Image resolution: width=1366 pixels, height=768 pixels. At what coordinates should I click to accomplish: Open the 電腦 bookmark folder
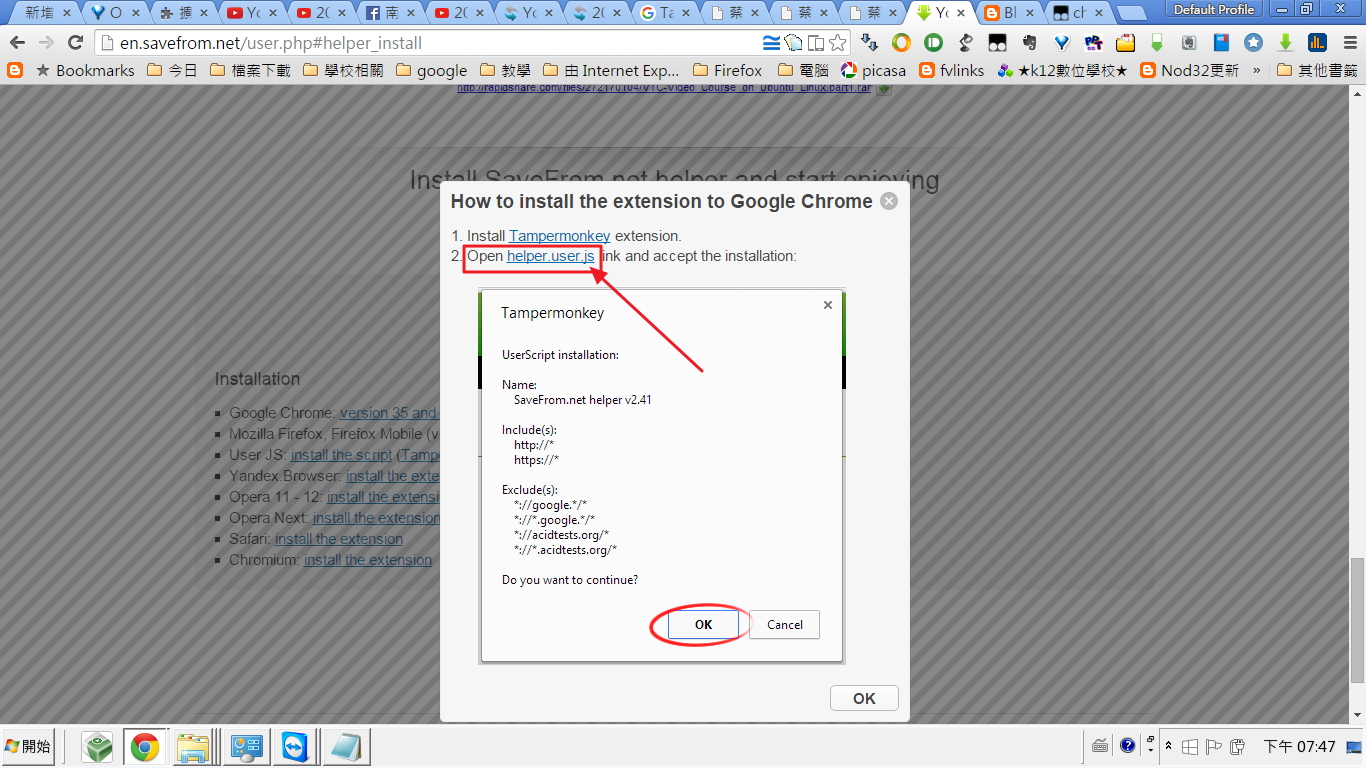803,70
